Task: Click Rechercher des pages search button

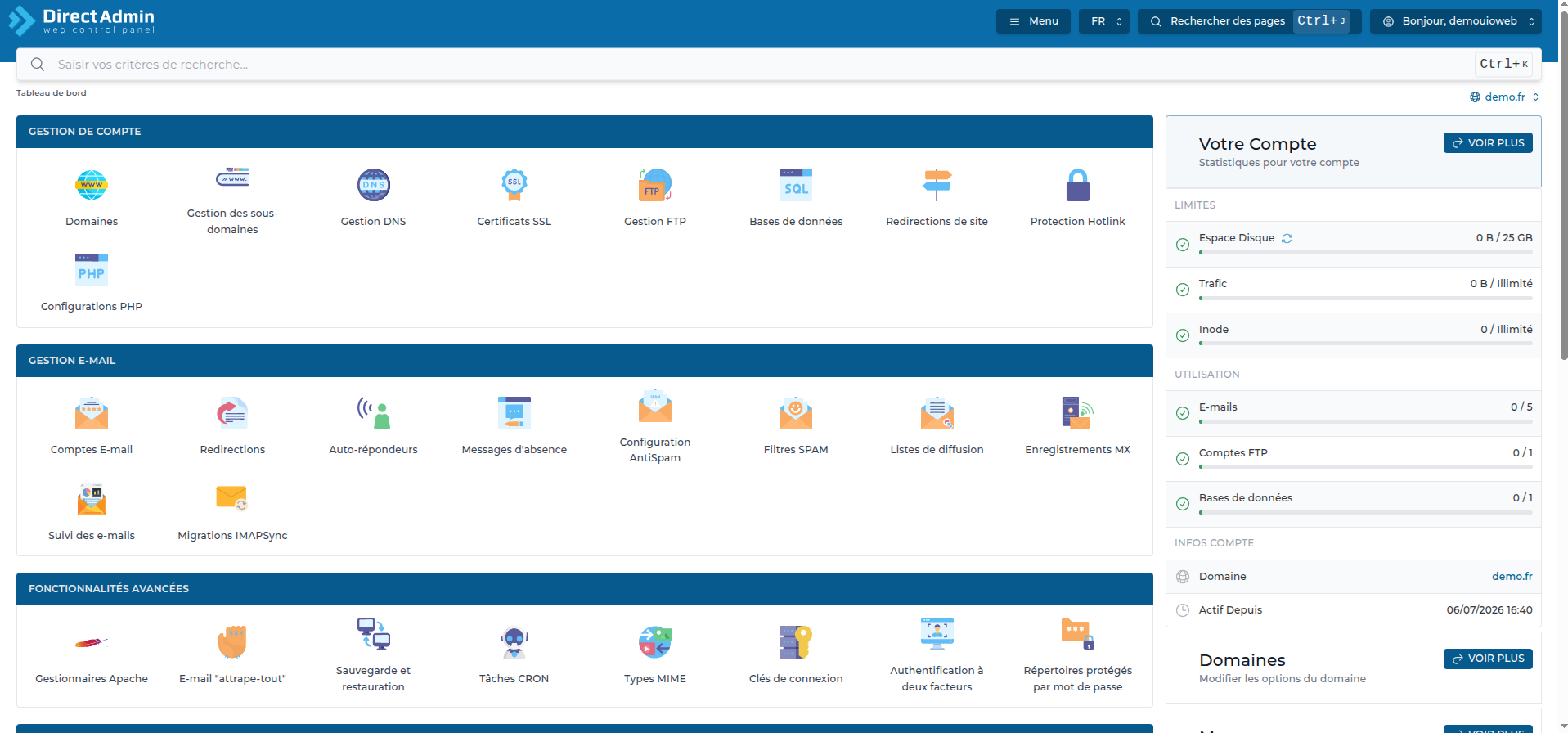Action: coord(1250,21)
